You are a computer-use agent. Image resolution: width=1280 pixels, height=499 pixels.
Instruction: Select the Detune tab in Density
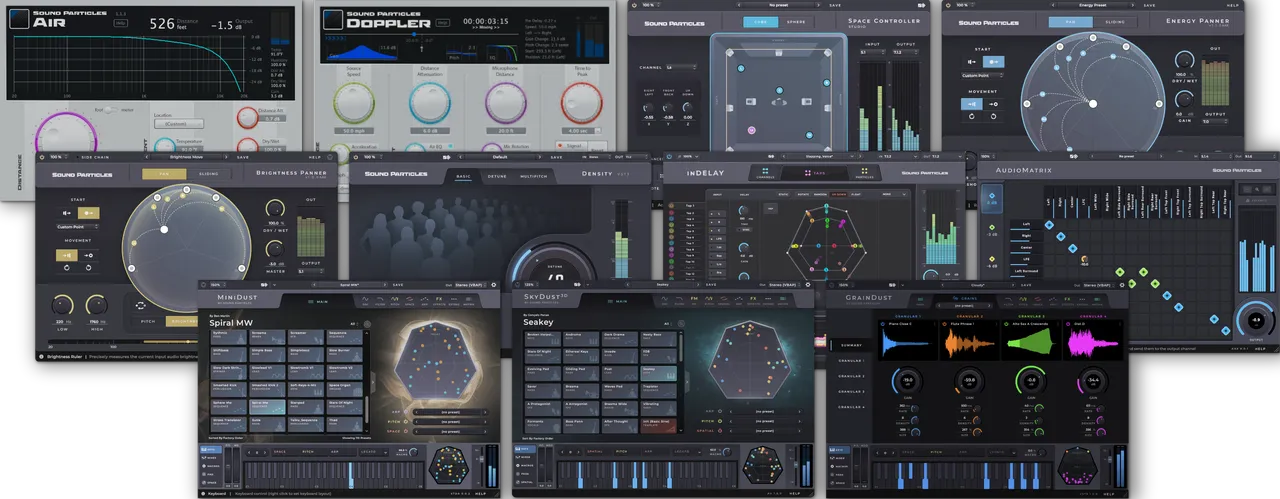click(497, 174)
